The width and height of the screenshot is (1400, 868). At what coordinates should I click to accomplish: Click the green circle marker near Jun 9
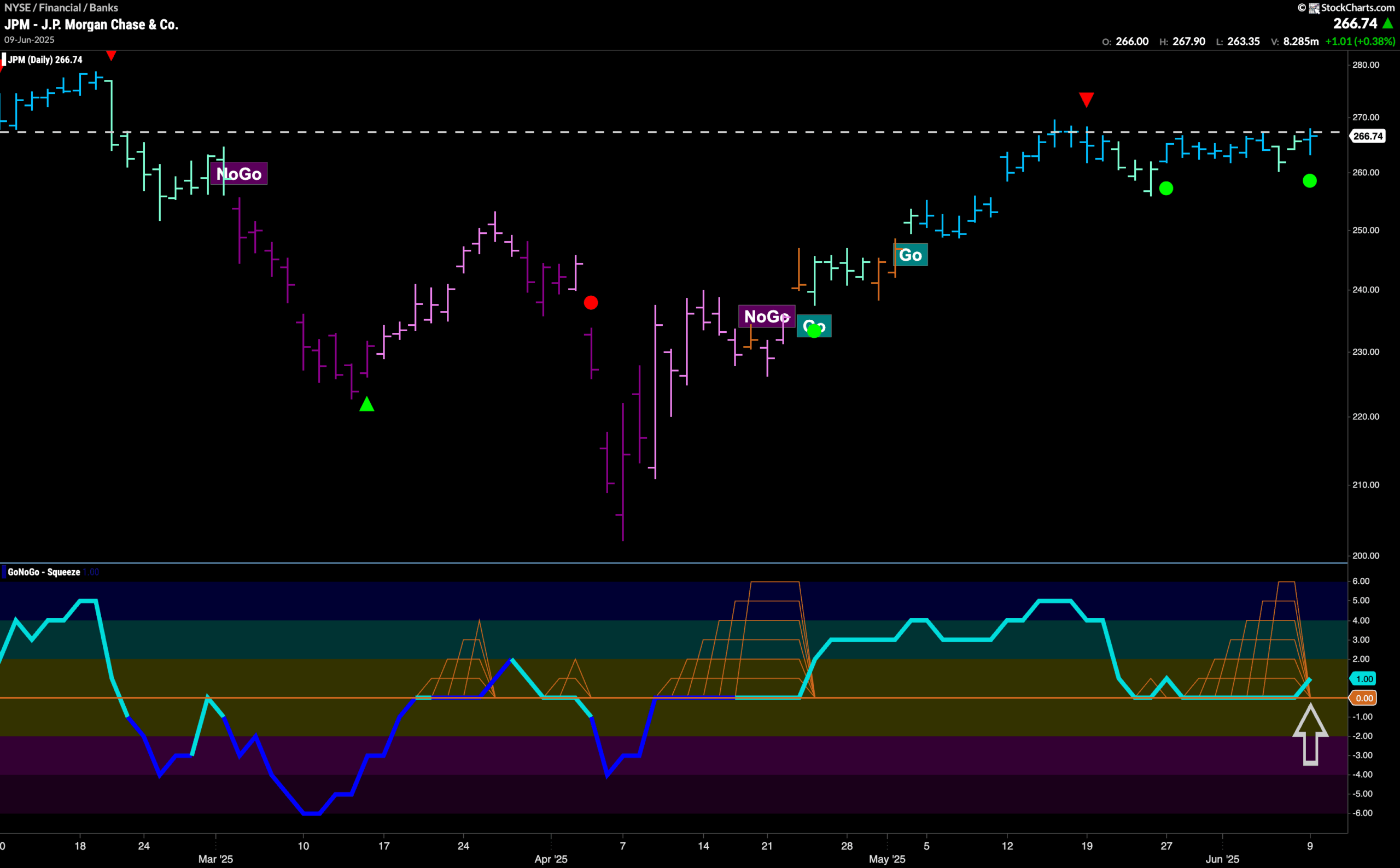1310,181
